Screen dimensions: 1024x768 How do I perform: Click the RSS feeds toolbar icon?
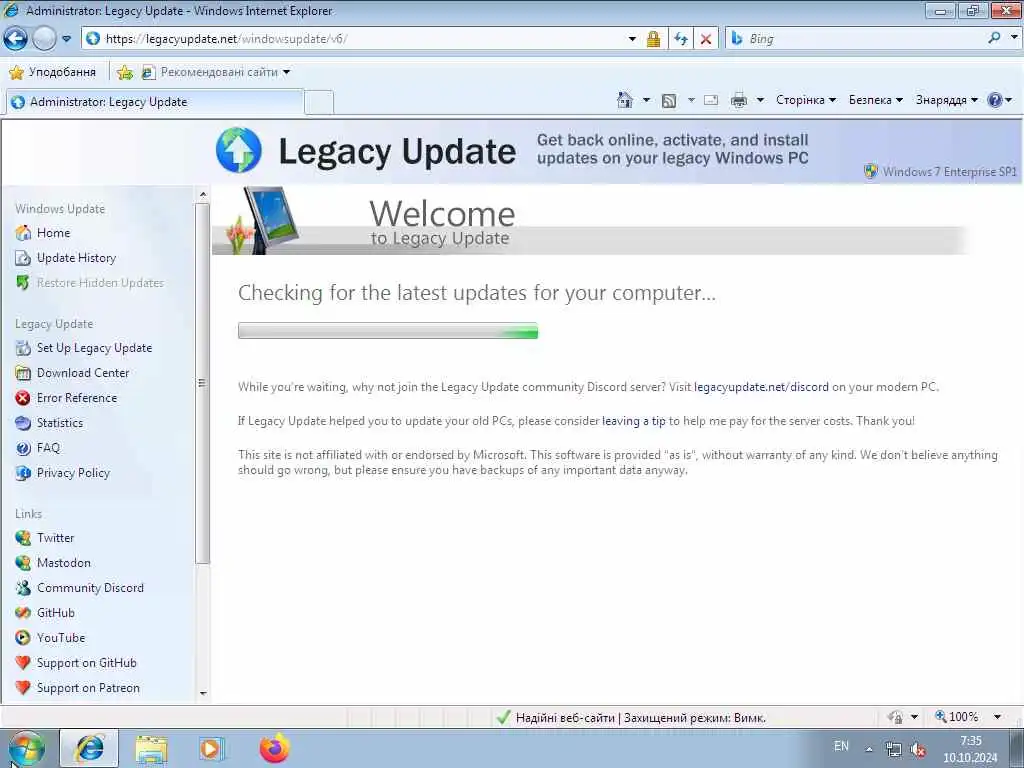click(669, 101)
